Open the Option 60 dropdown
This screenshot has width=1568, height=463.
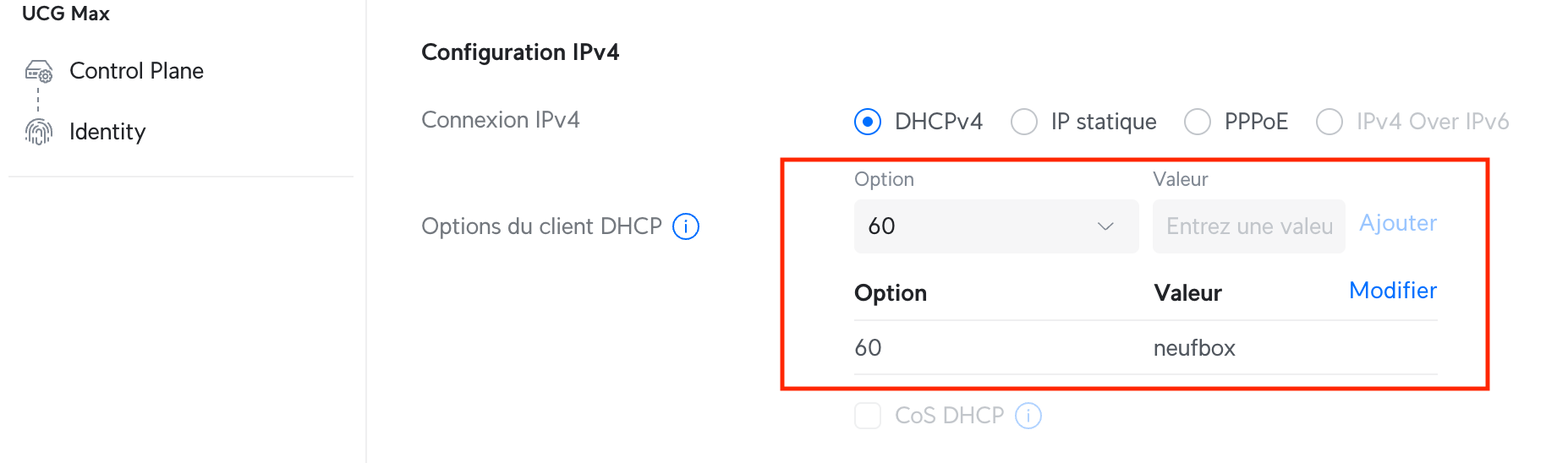[995, 226]
